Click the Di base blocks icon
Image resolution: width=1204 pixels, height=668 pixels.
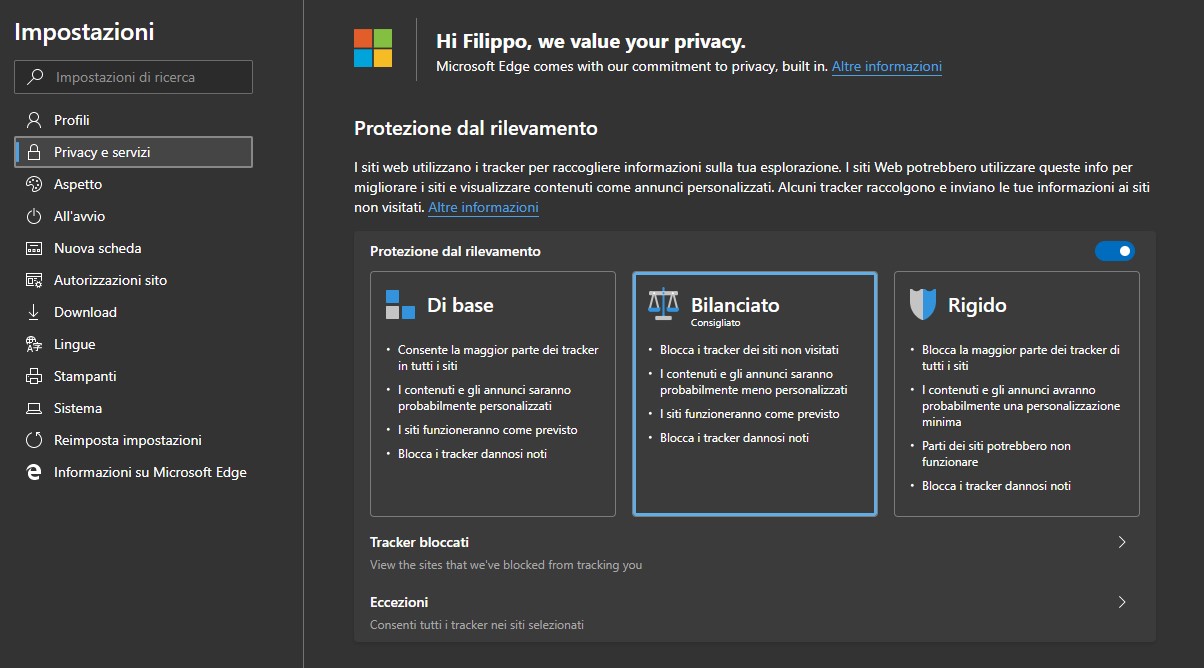tap(400, 304)
